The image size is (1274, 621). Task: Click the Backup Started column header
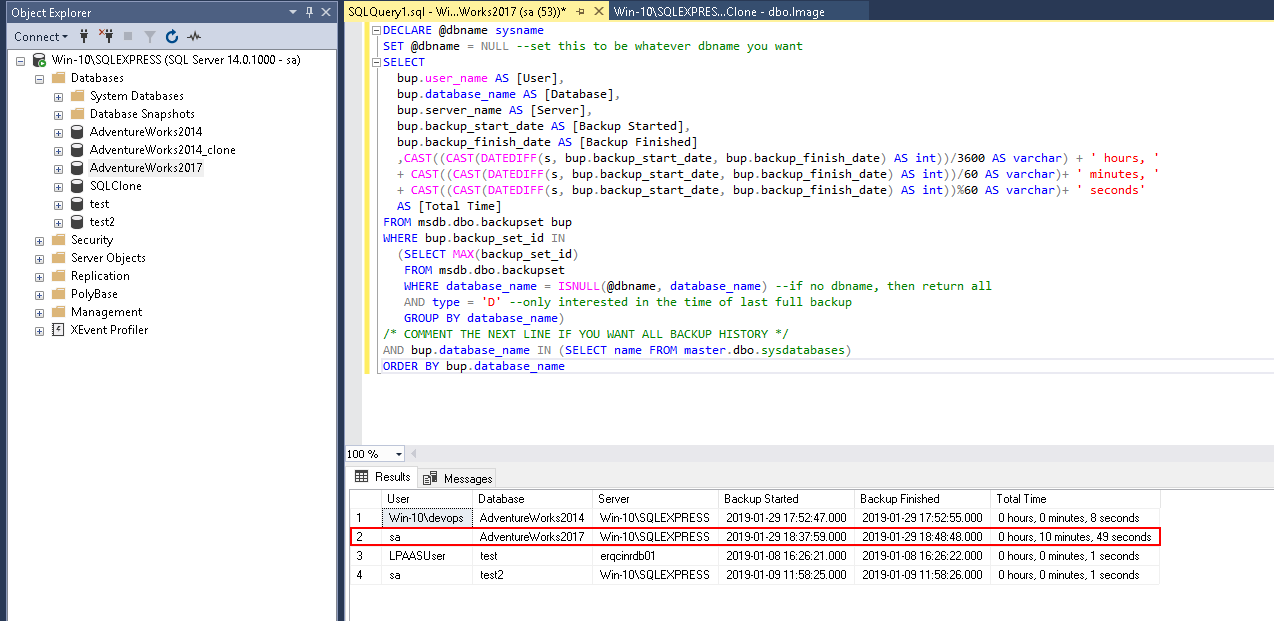point(761,499)
